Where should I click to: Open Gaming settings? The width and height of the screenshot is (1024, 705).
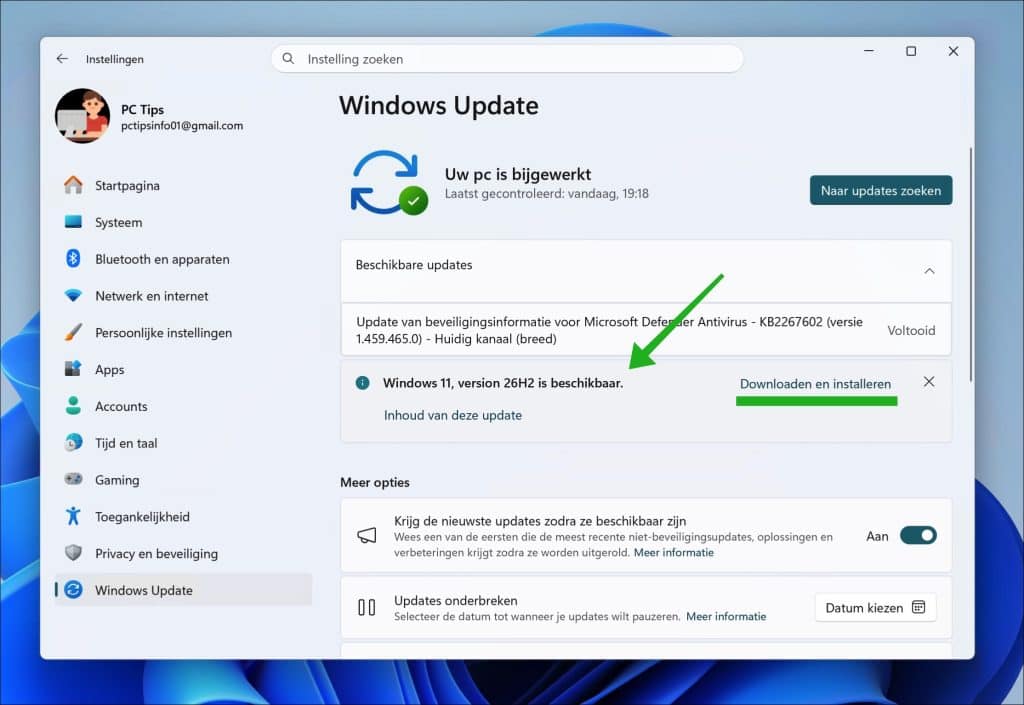click(184, 480)
